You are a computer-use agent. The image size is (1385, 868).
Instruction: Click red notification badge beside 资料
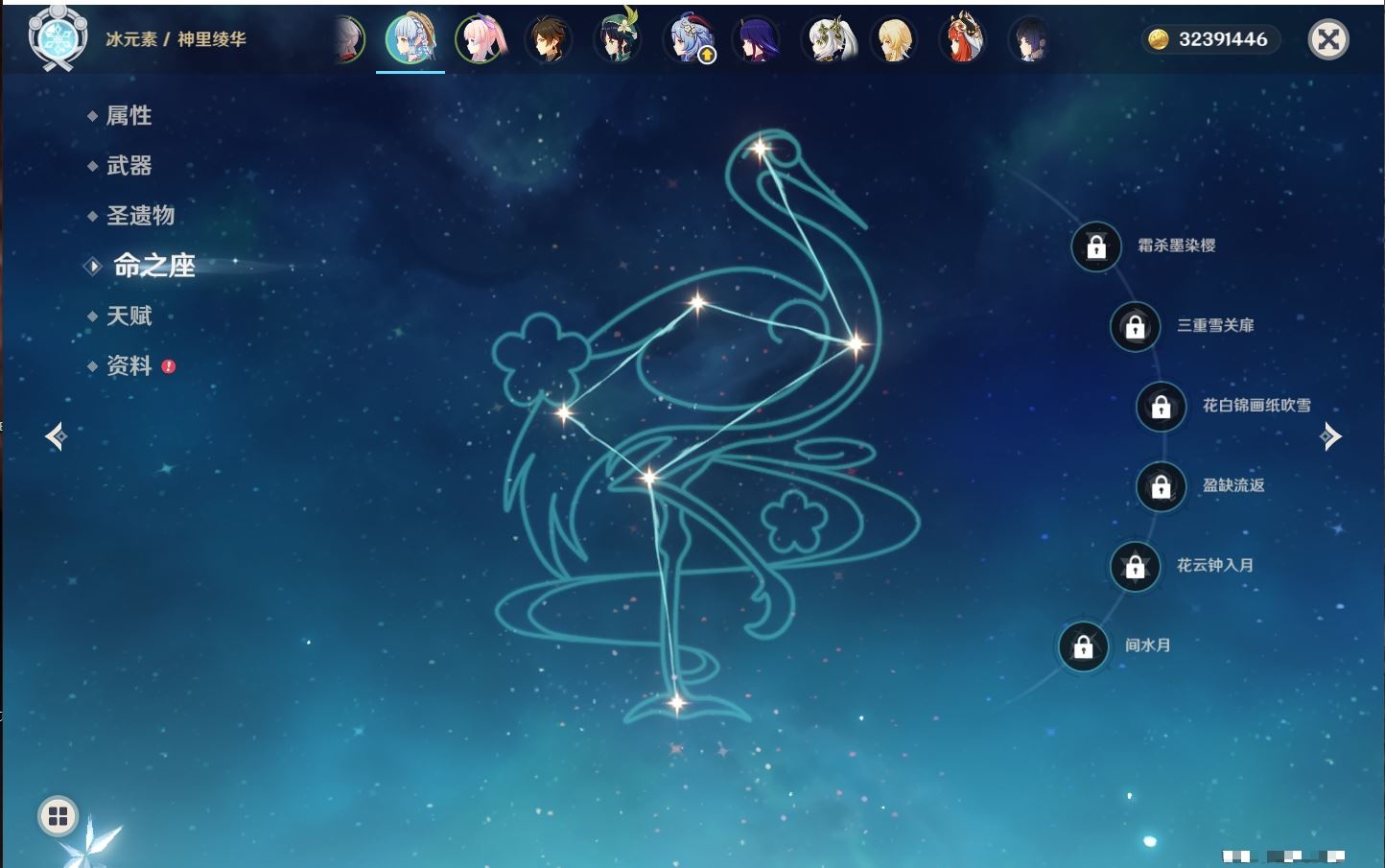pos(169,366)
